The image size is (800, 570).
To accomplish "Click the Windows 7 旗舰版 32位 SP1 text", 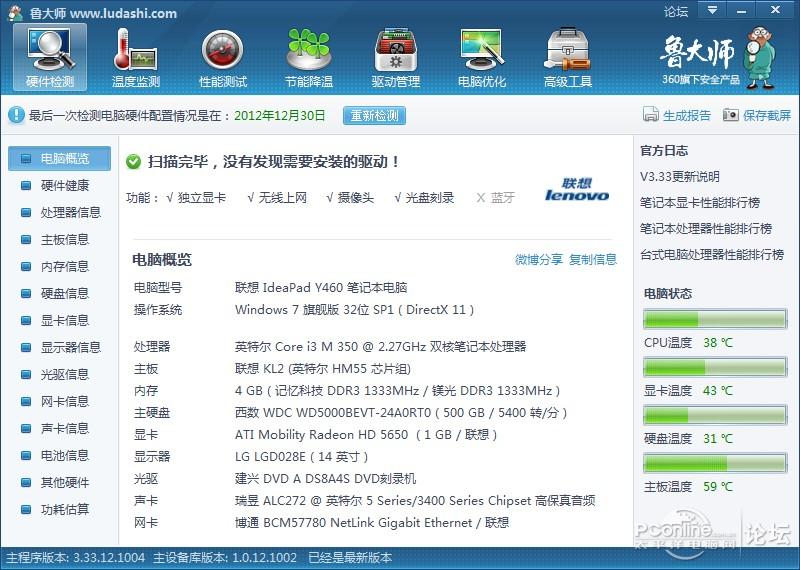I will tap(355, 309).
